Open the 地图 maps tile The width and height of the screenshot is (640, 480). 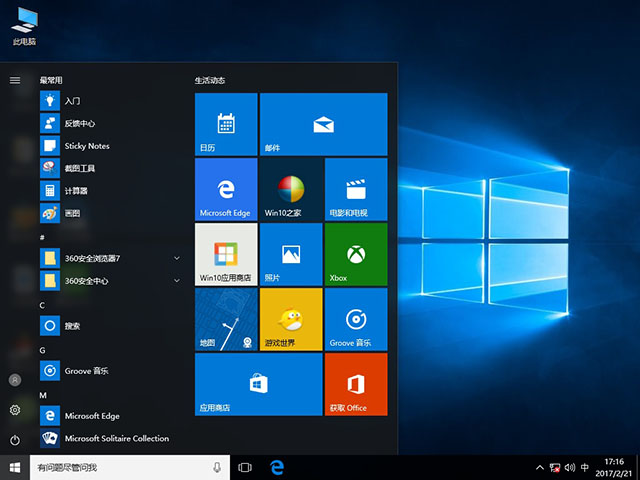click(x=226, y=319)
